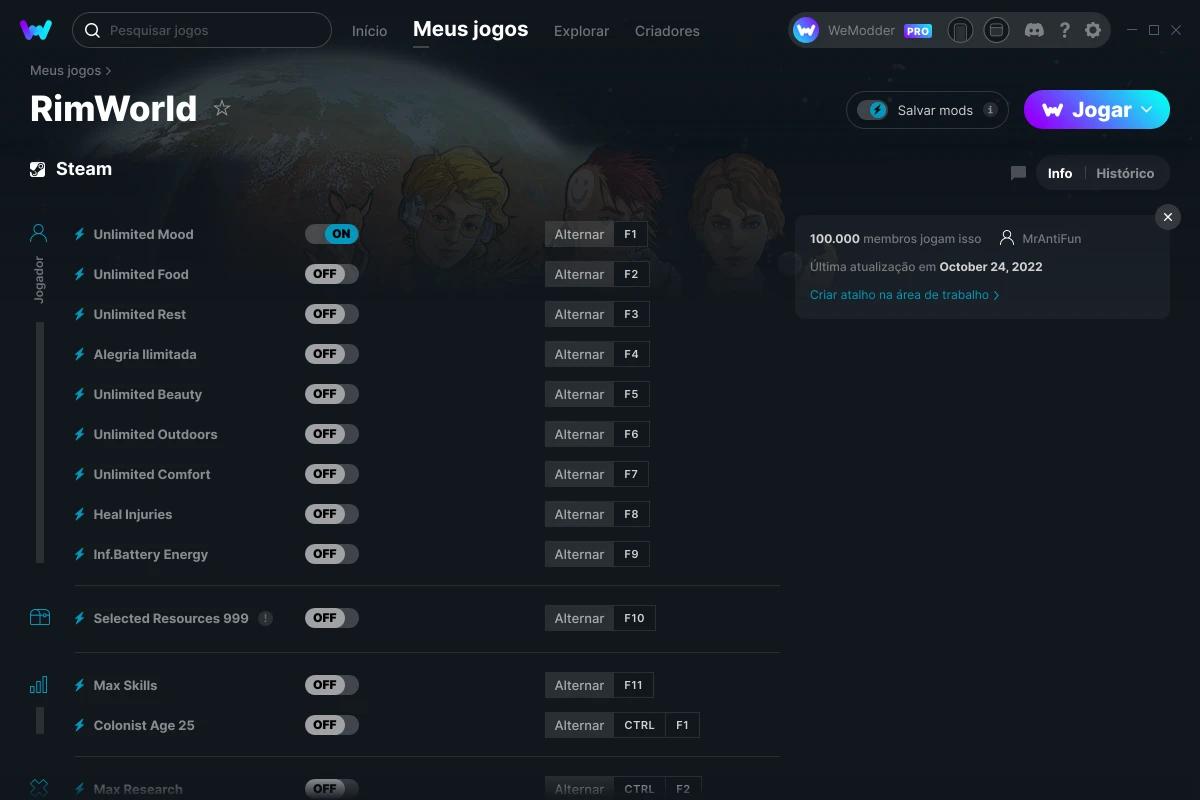Viewport: 1200px width, 800px height.
Task: Click the PRO badge
Action: (918, 31)
